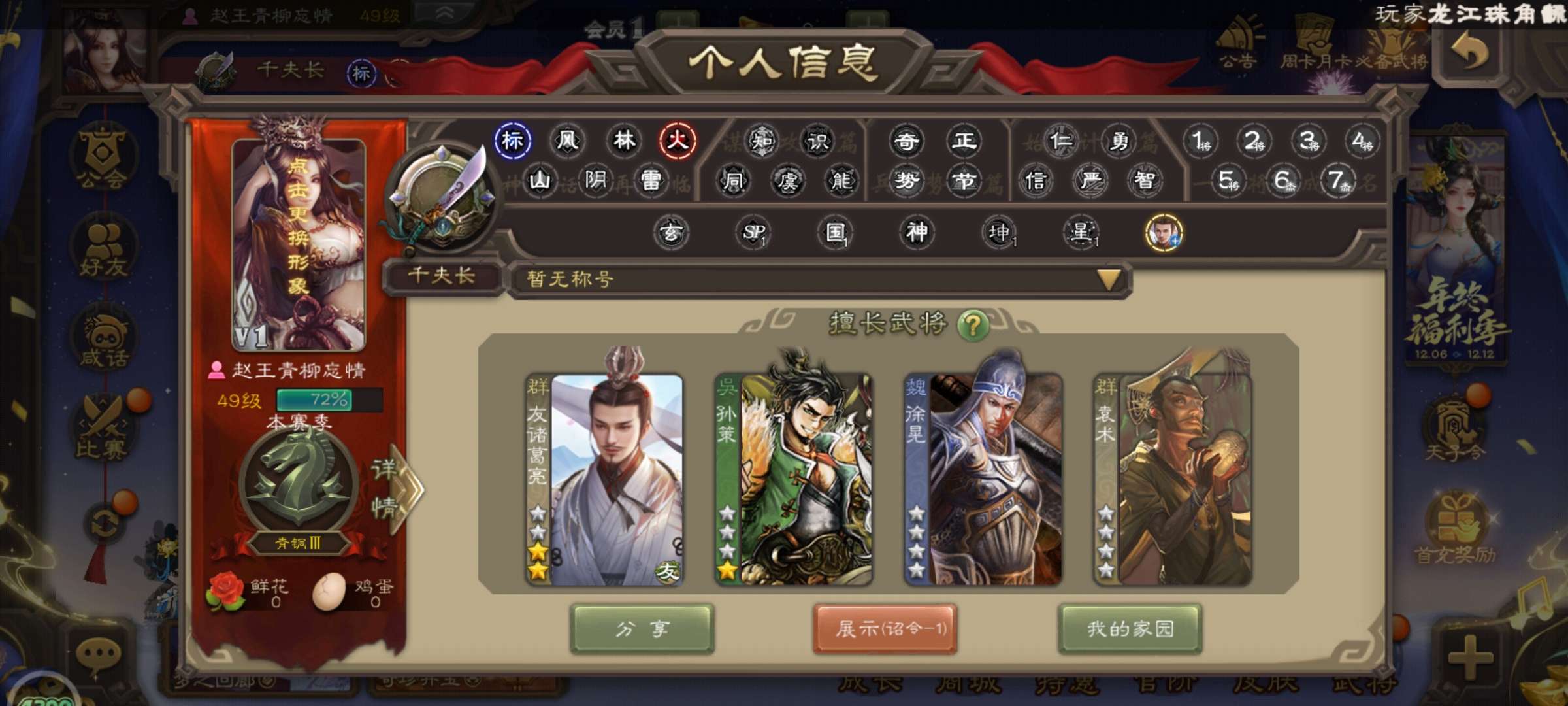This screenshot has width=1568, height=706.
Task: Toggle the 火 fire pack badge
Action: pyautogui.click(x=678, y=140)
